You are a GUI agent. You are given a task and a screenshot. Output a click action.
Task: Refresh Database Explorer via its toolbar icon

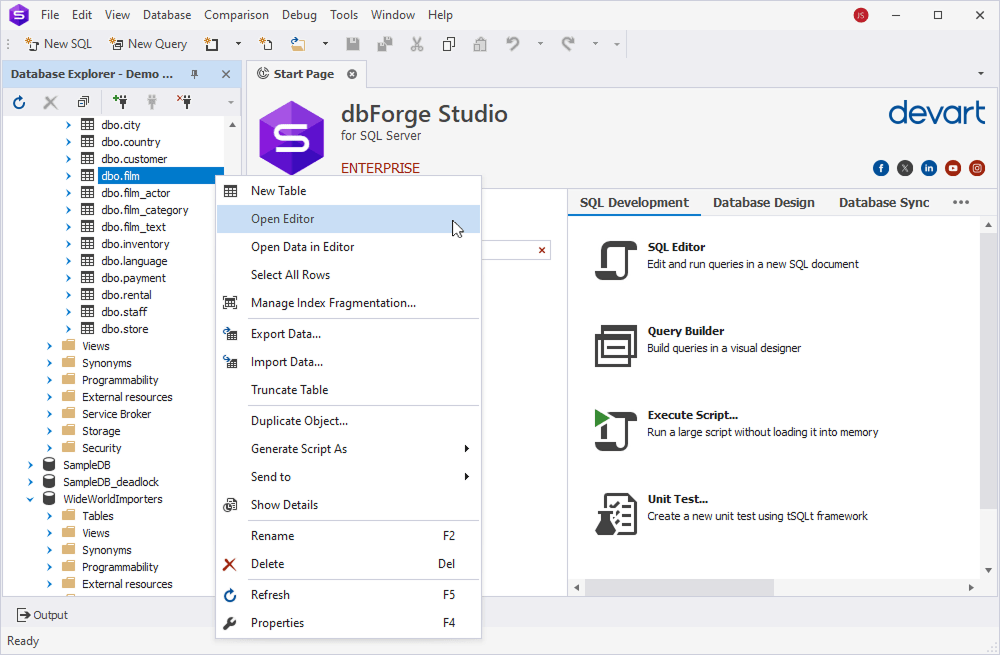point(19,102)
